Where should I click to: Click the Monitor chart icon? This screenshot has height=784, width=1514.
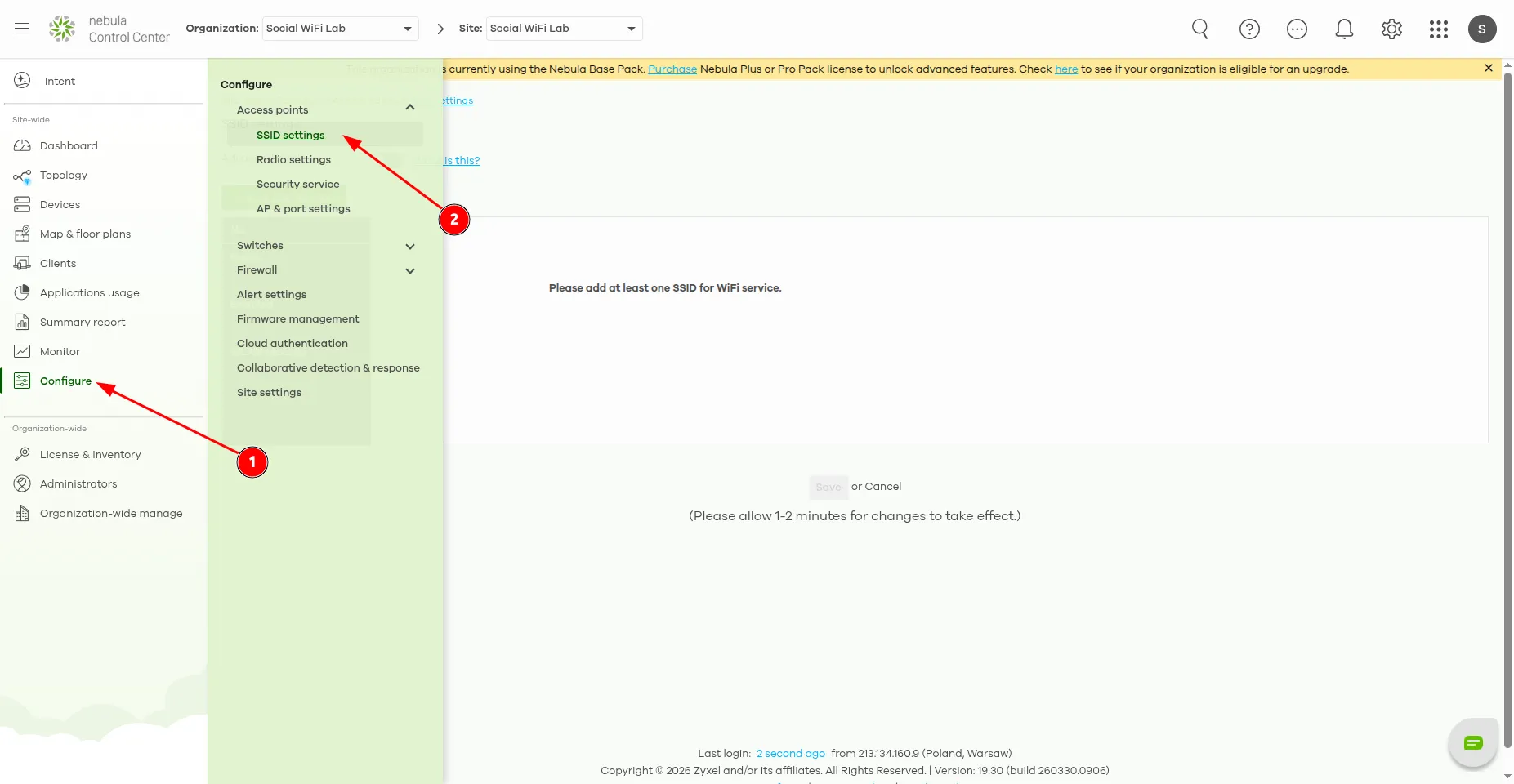22,351
